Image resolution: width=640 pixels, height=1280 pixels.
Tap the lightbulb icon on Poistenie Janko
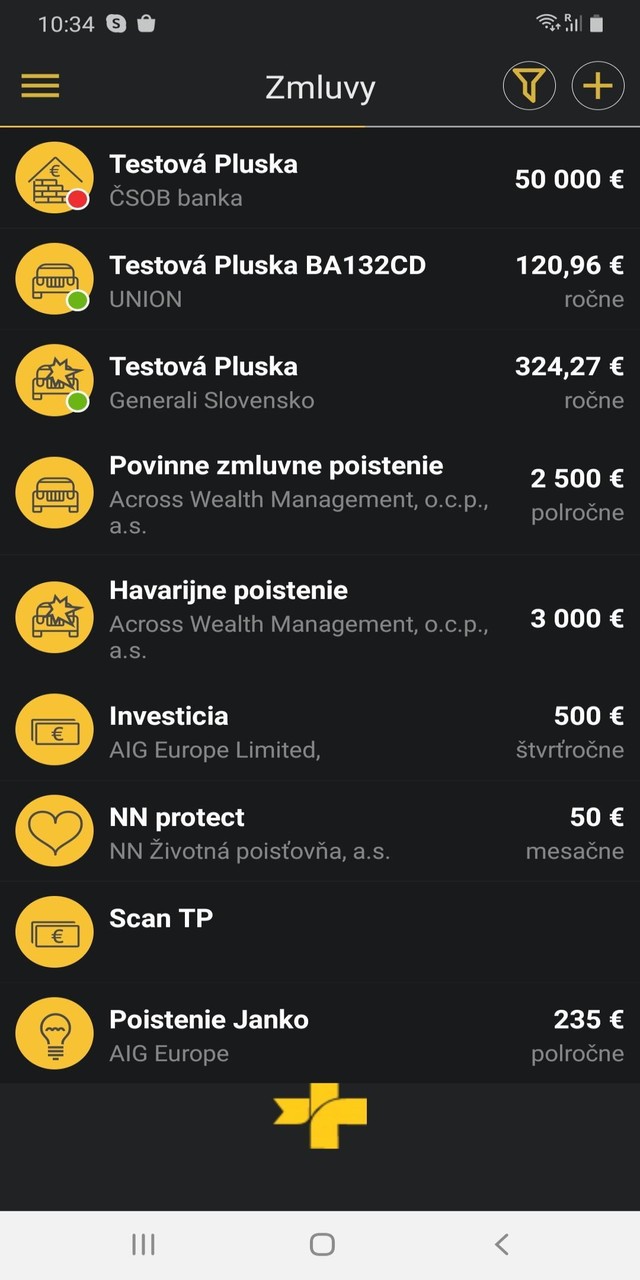[54, 1032]
